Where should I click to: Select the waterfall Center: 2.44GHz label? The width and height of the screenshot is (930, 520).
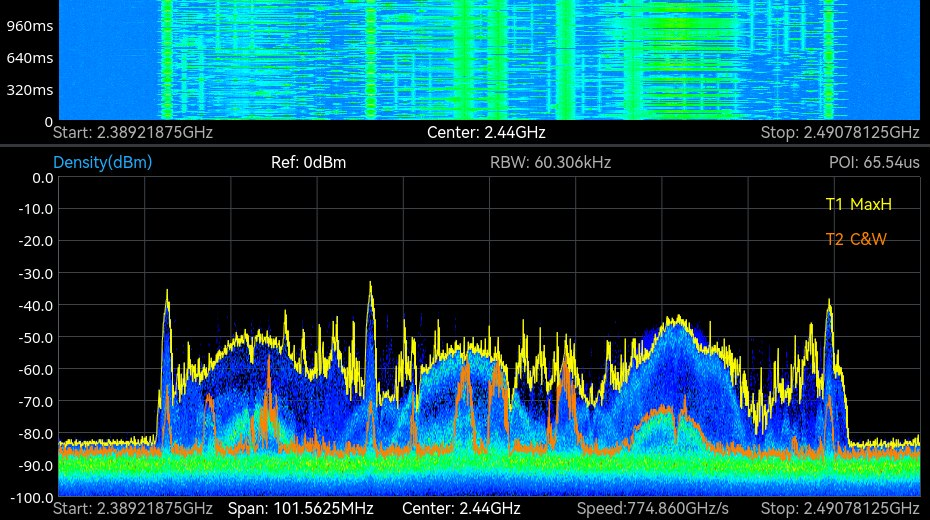coord(486,132)
